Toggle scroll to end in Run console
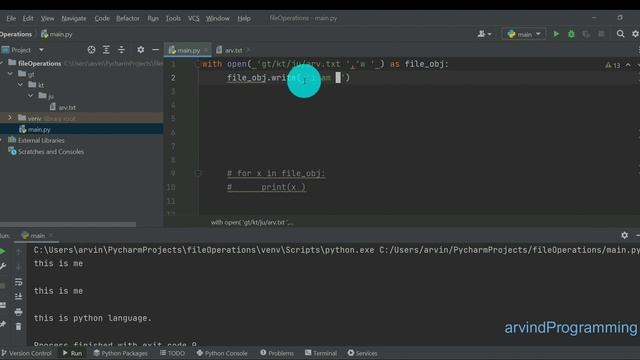This screenshot has height=360, width=640. click(18, 297)
